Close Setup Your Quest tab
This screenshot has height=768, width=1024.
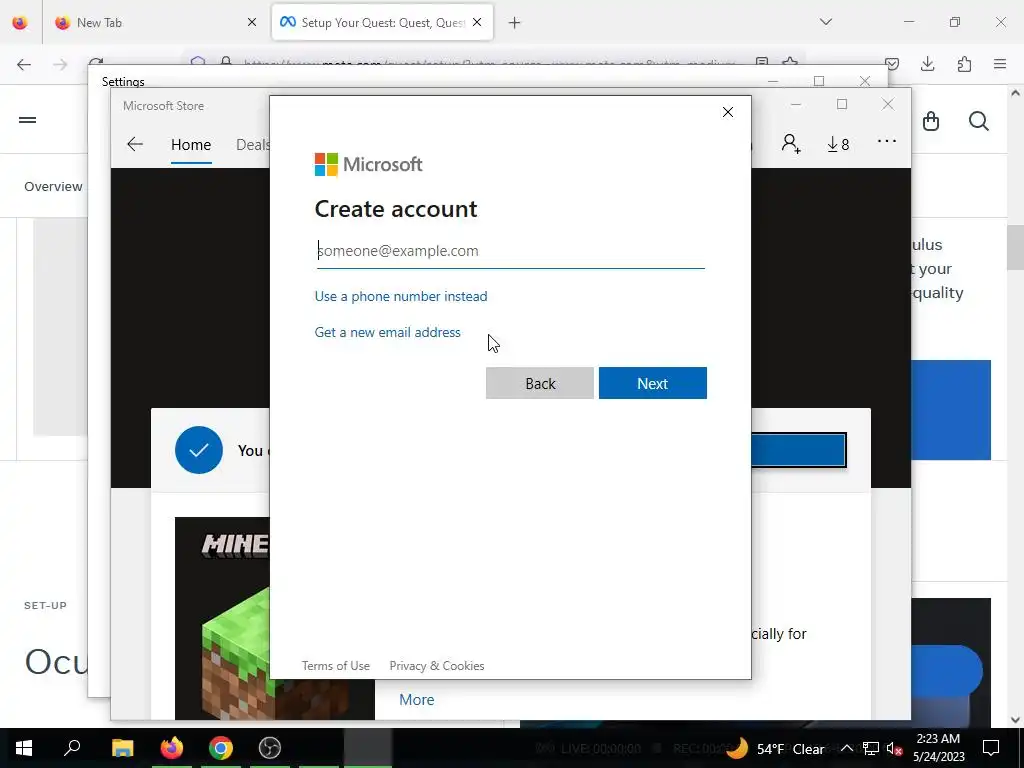point(477,22)
